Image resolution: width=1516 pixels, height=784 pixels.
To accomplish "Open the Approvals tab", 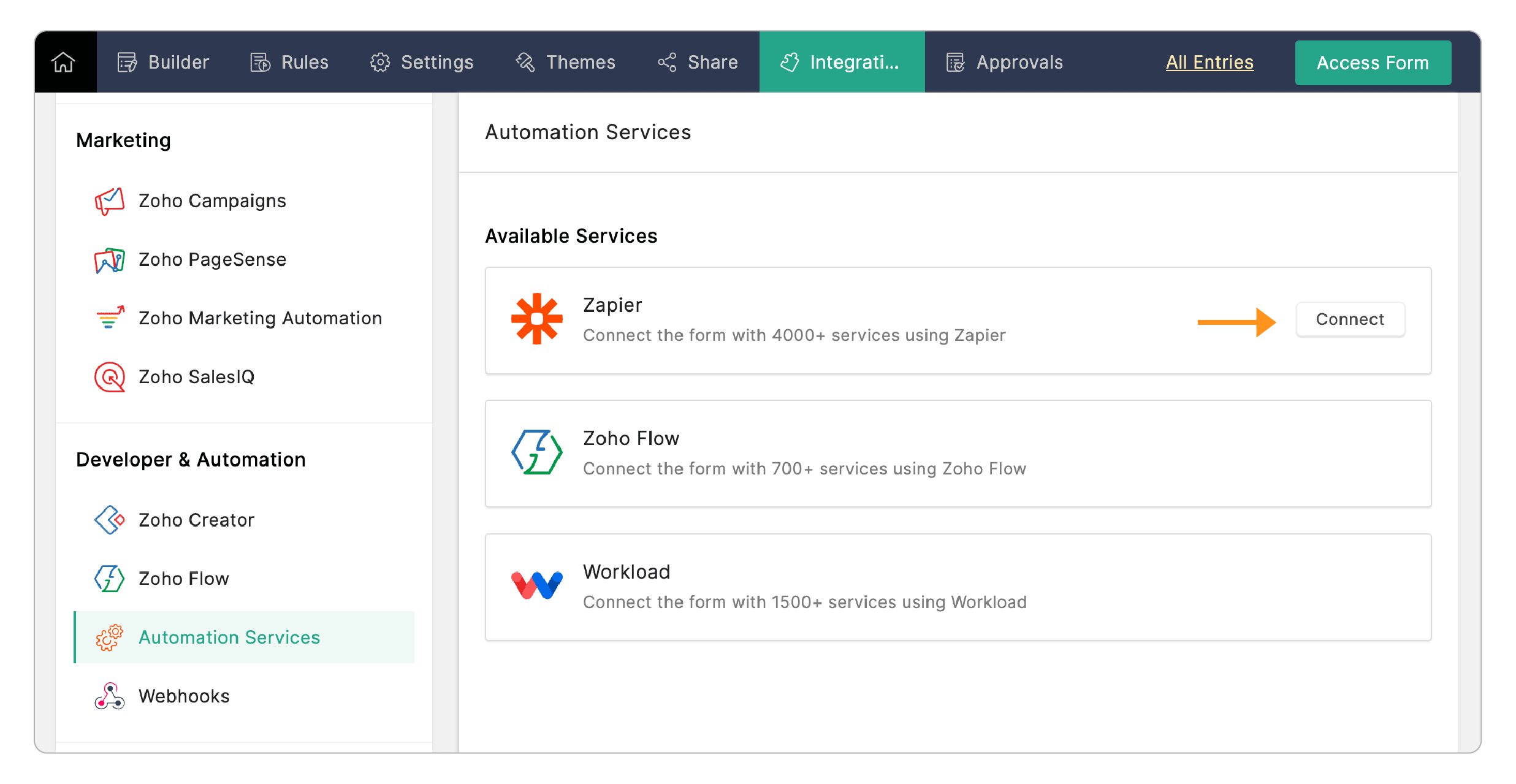I will 1004,62.
